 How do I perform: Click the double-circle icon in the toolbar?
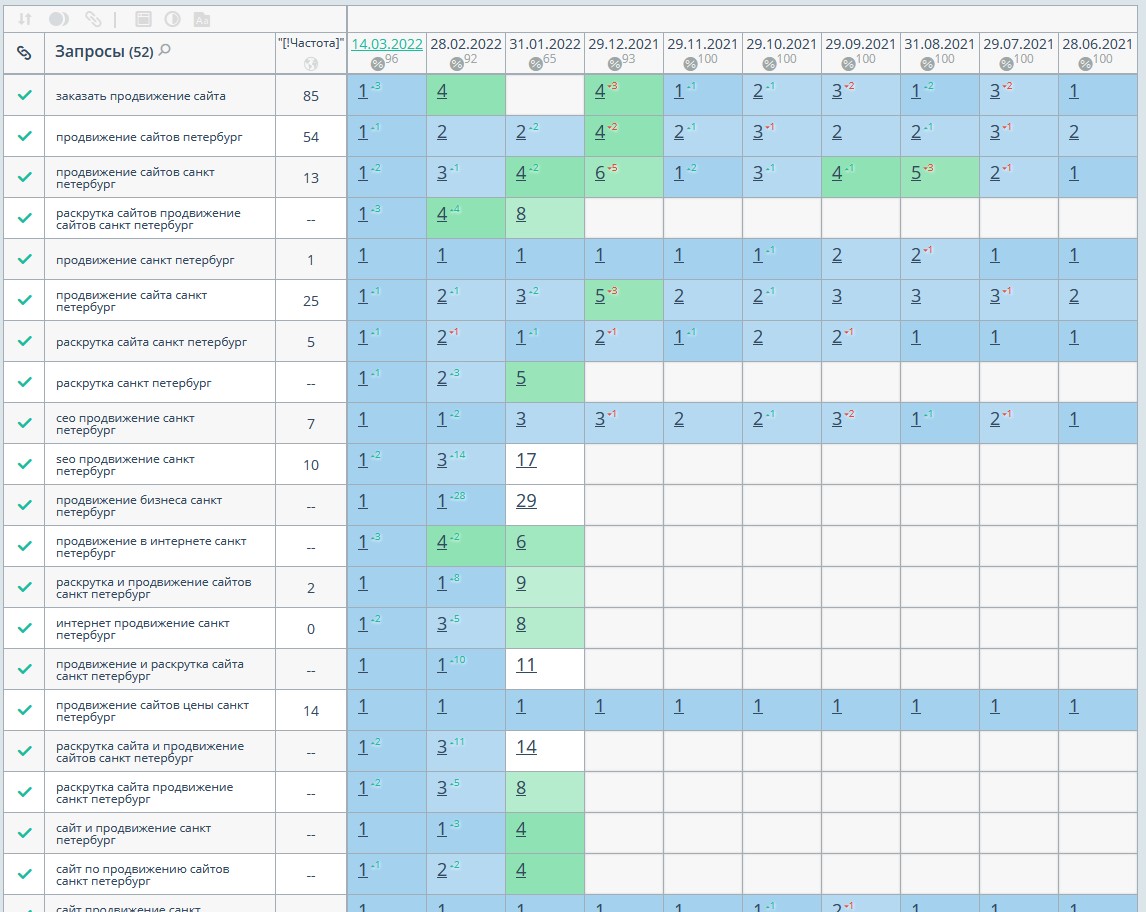tap(59, 19)
